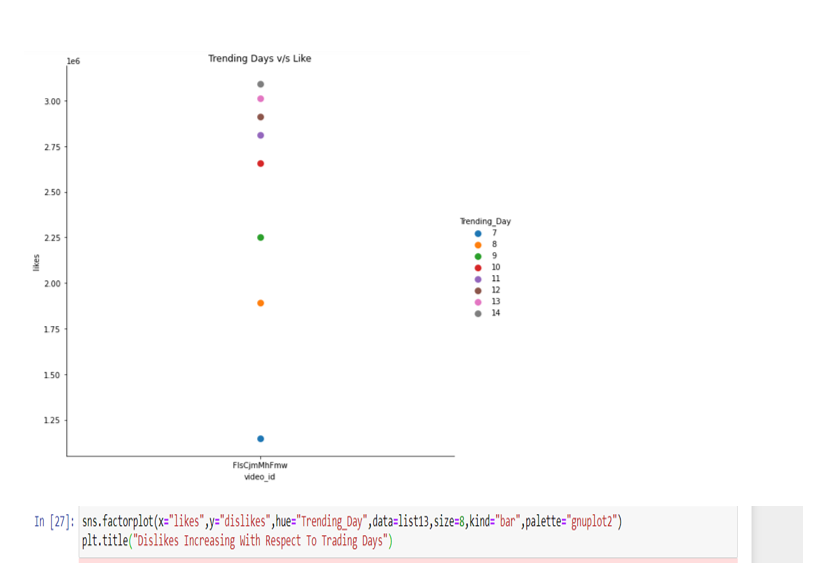Viewport: 822px width, 576px height.
Task: Select red legend swatch for day 10
Action: point(478,268)
